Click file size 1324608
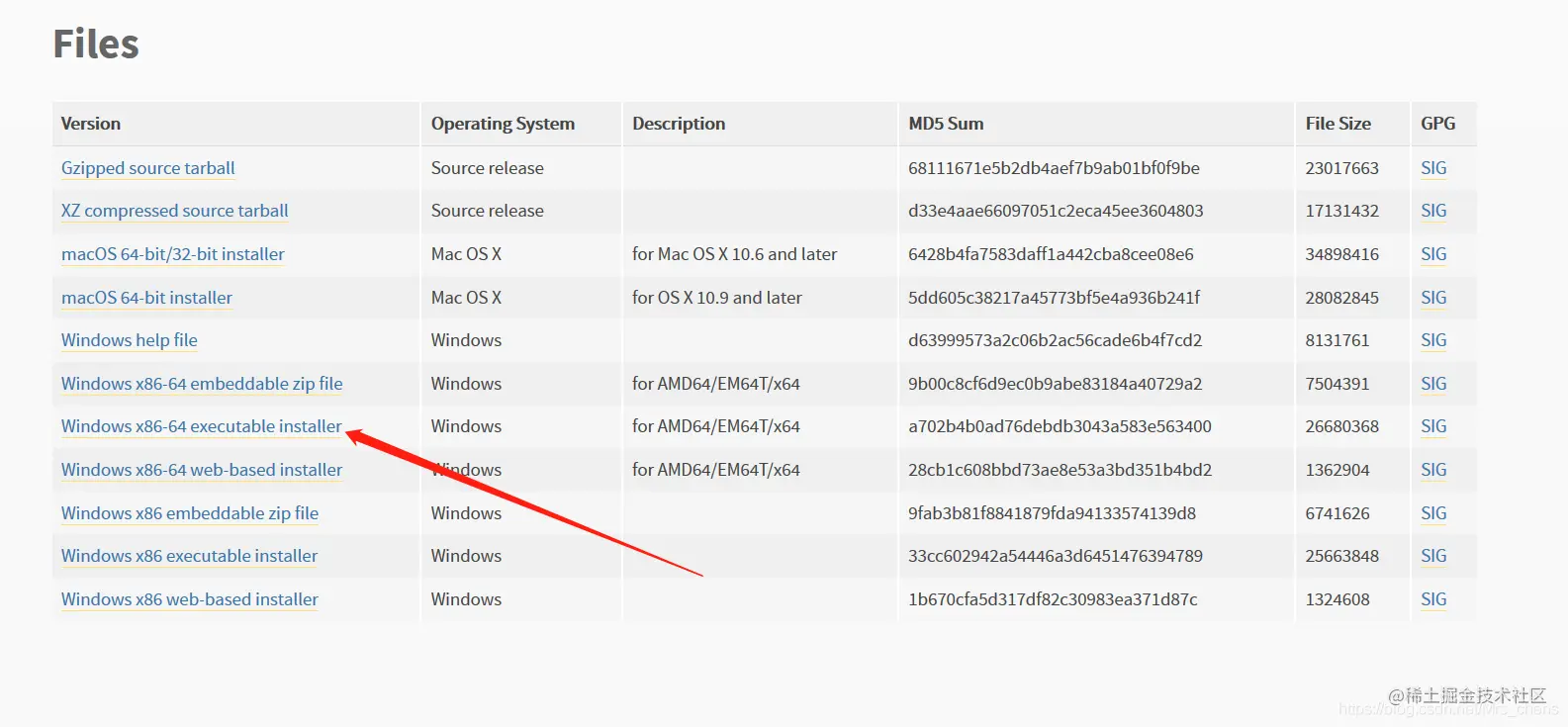This screenshot has width=1568, height=727. click(x=1337, y=599)
